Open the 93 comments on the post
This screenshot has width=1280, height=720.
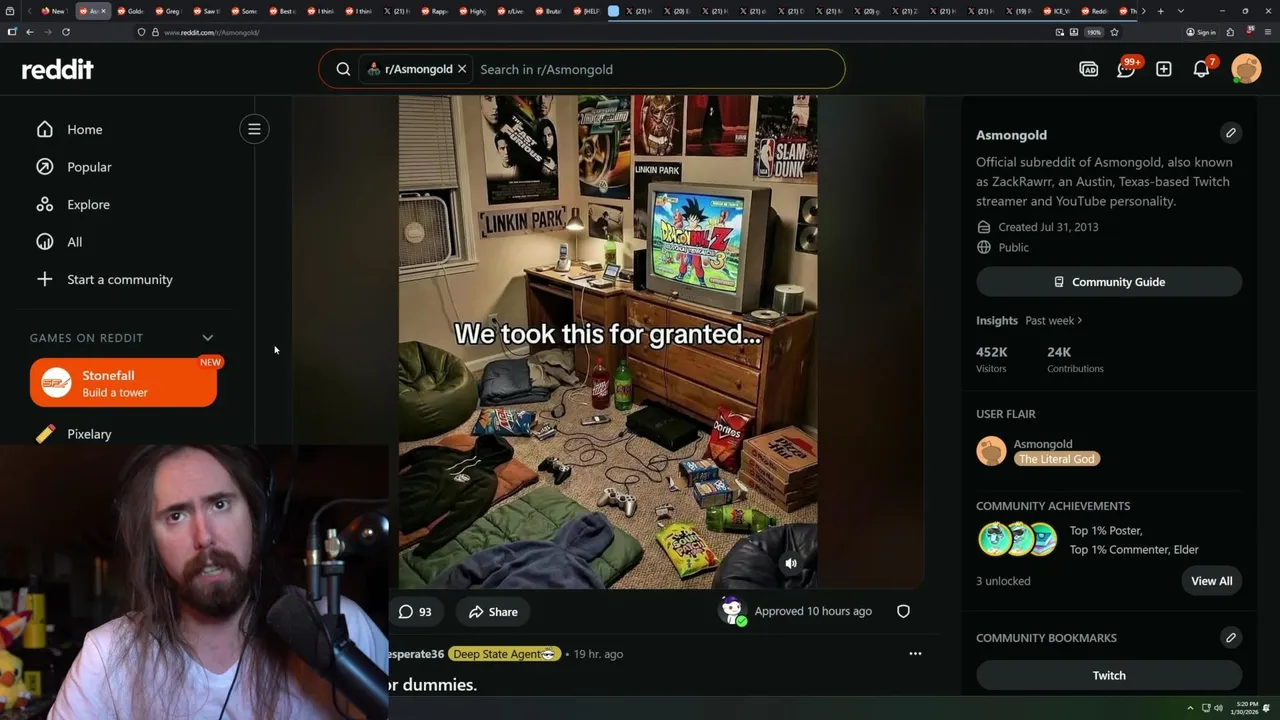[x=414, y=611]
